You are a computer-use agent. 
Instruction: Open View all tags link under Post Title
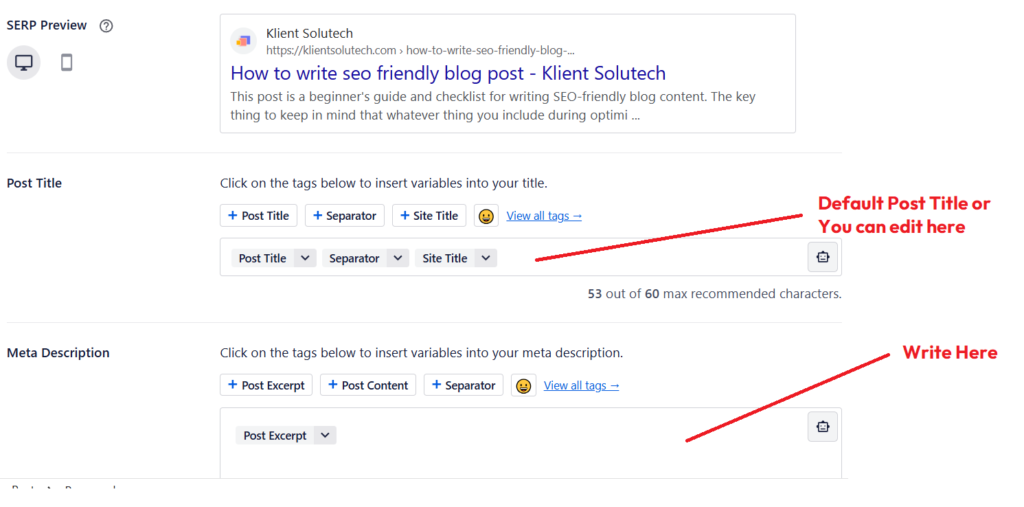pyautogui.click(x=544, y=216)
